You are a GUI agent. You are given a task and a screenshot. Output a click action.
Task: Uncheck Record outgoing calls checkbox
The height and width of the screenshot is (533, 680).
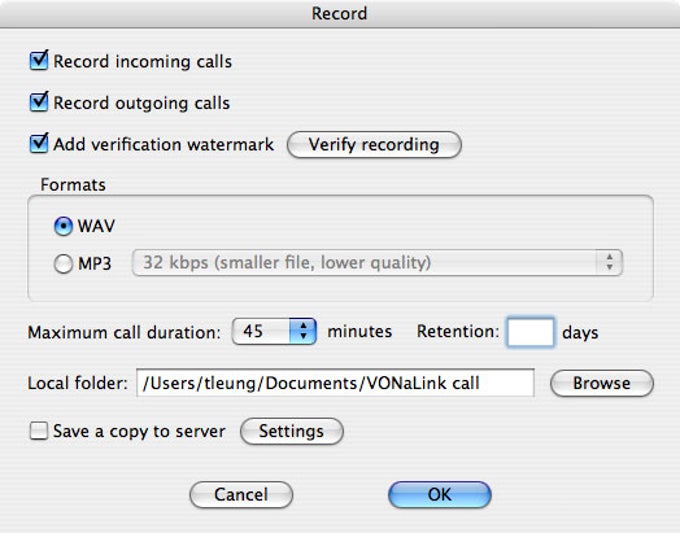[39, 102]
